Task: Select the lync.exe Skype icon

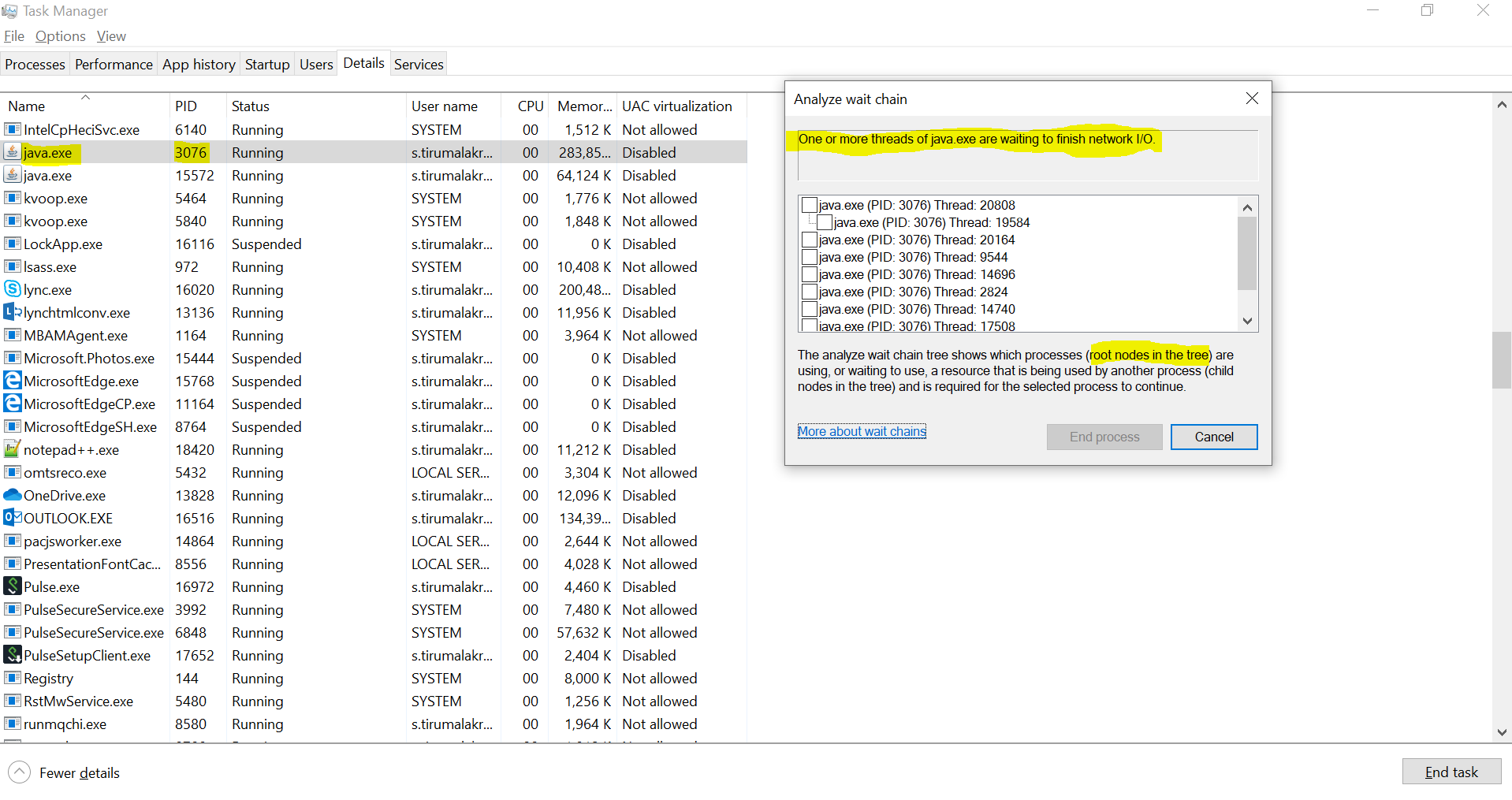Action: pyautogui.click(x=12, y=289)
